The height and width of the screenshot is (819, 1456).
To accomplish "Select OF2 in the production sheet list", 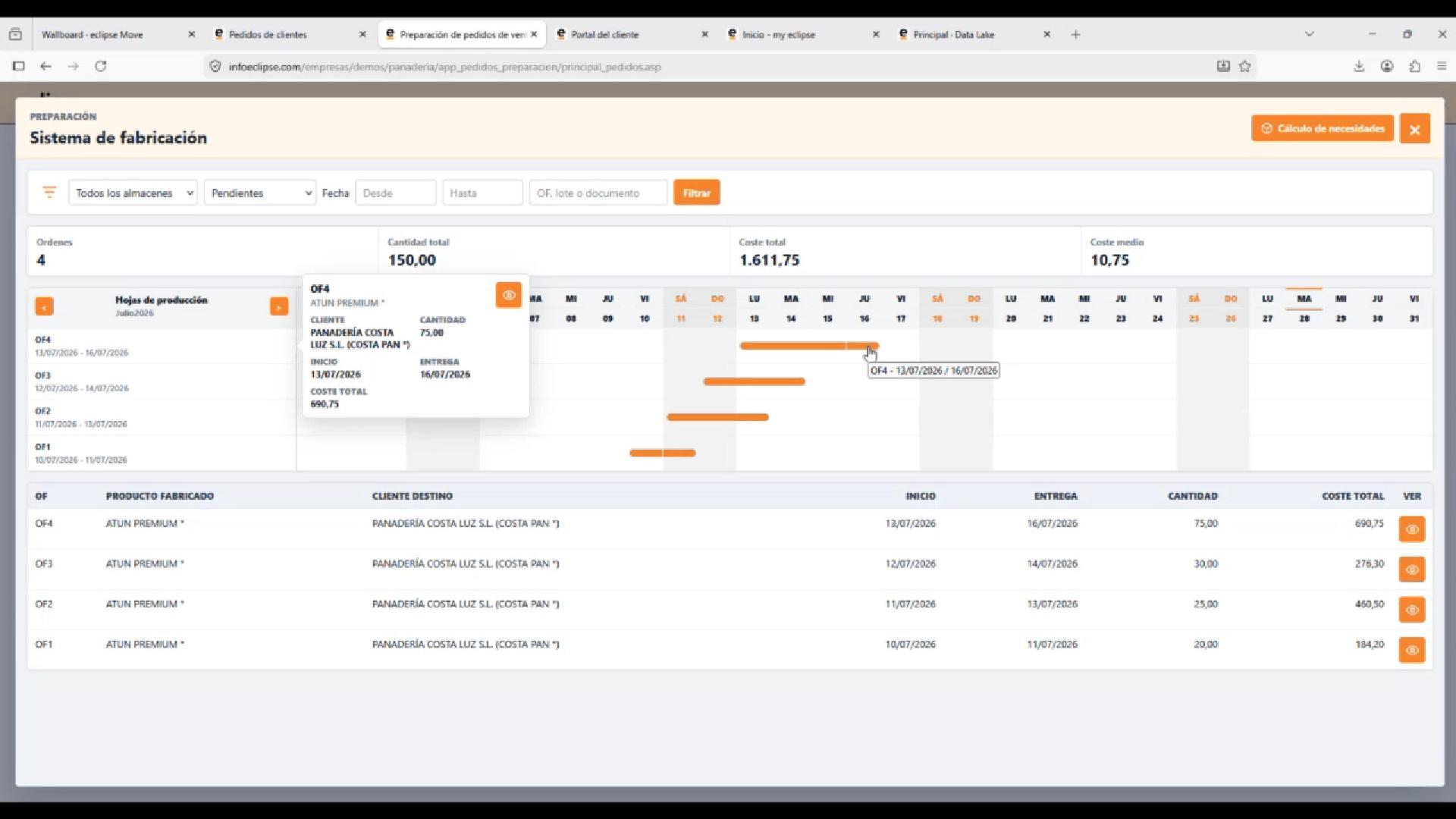I will click(162, 417).
